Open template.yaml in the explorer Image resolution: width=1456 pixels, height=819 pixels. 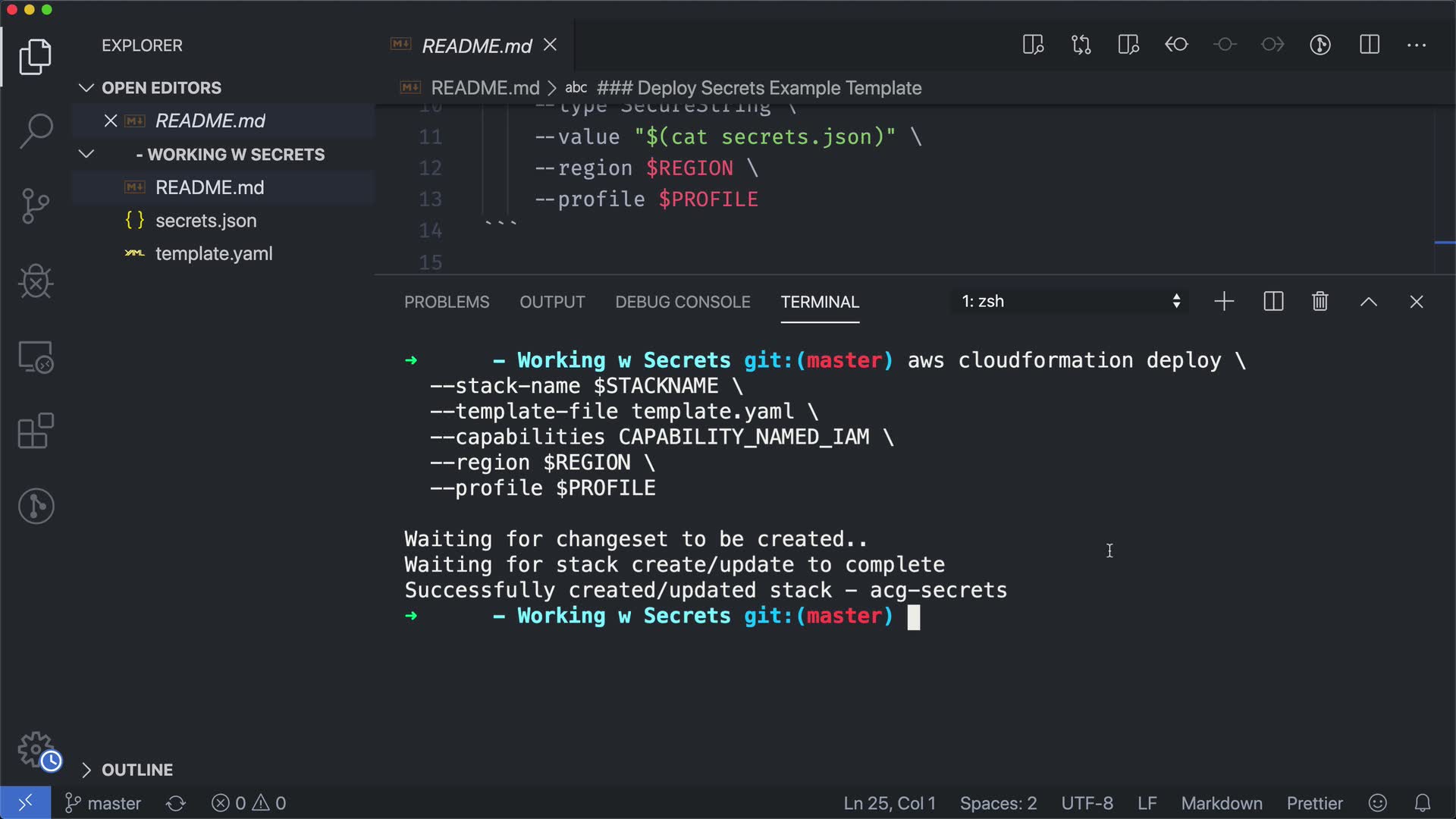click(x=214, y=253)
